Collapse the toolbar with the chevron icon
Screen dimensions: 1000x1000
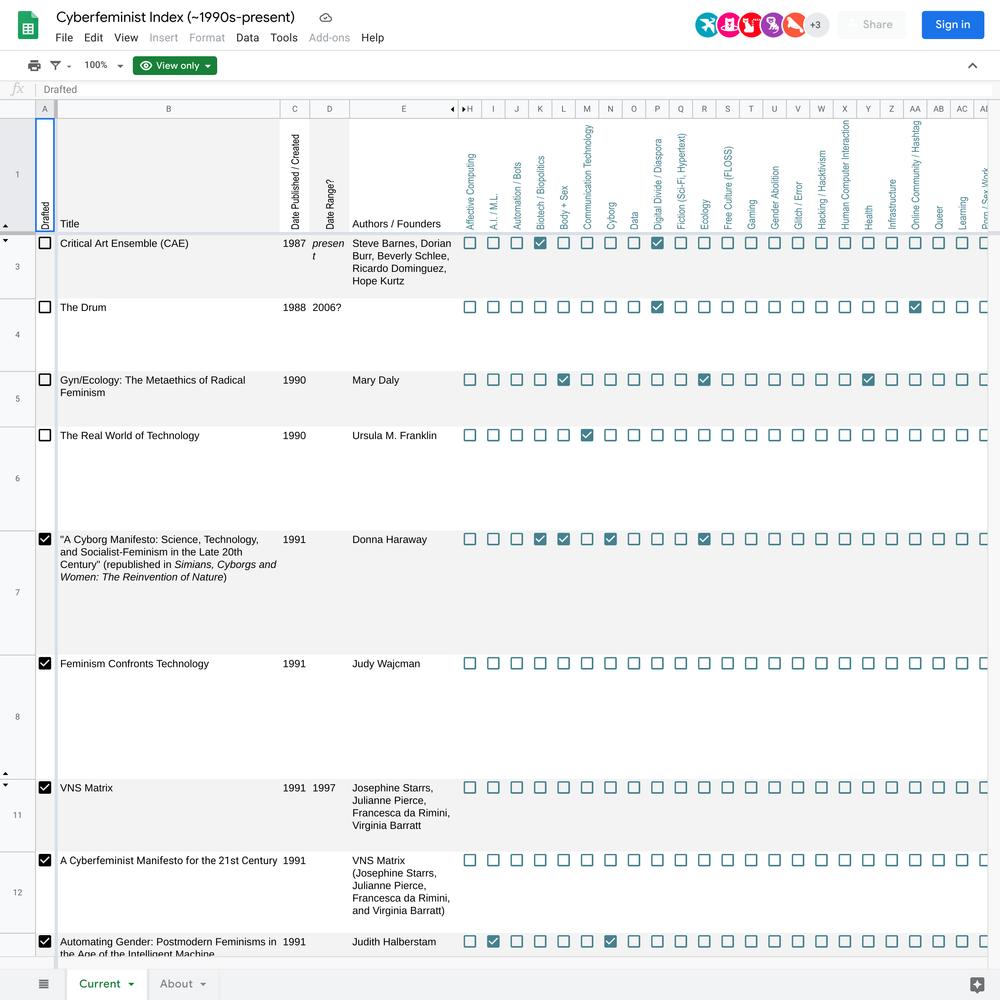click(972, 66)
